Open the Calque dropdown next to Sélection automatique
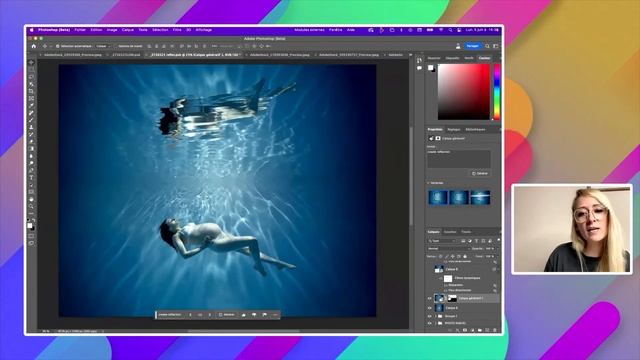 104,46
